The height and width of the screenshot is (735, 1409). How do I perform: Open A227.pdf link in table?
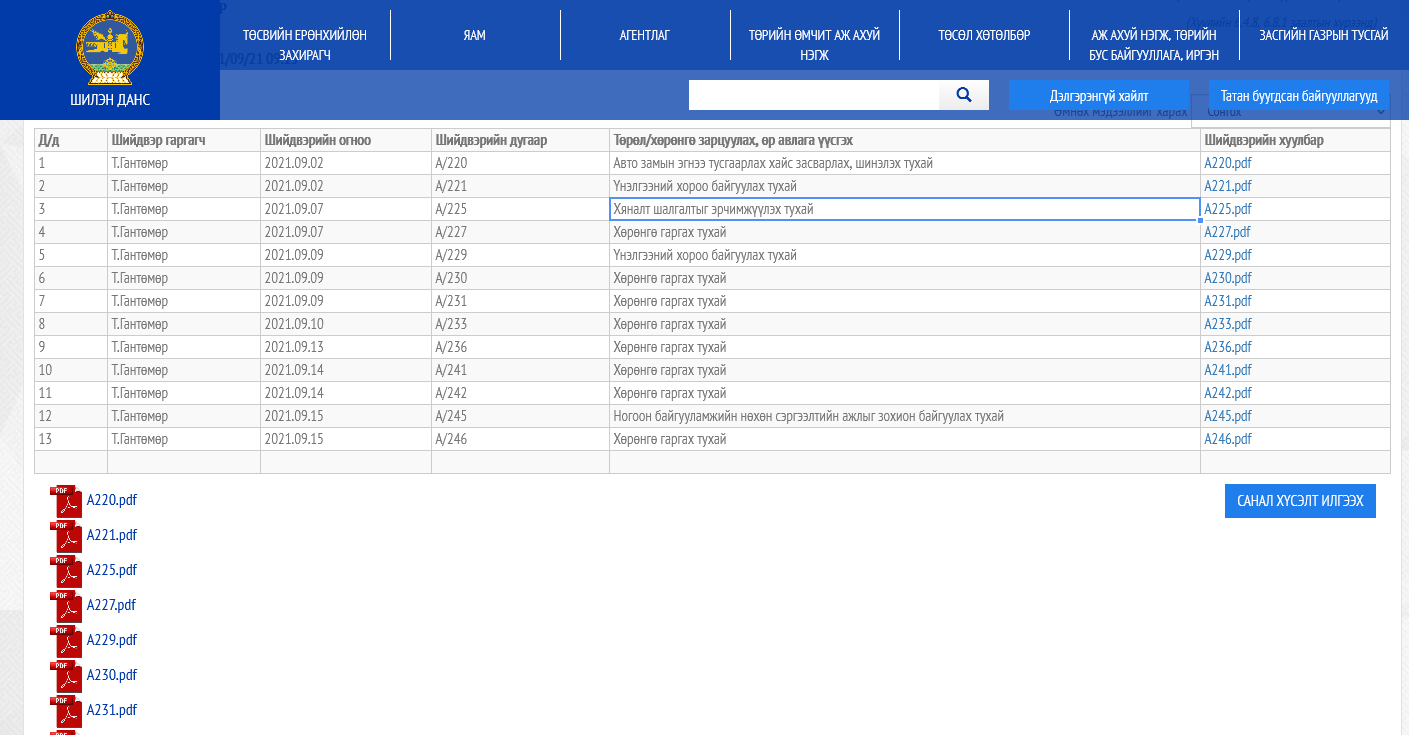[x=1228, y=232]
